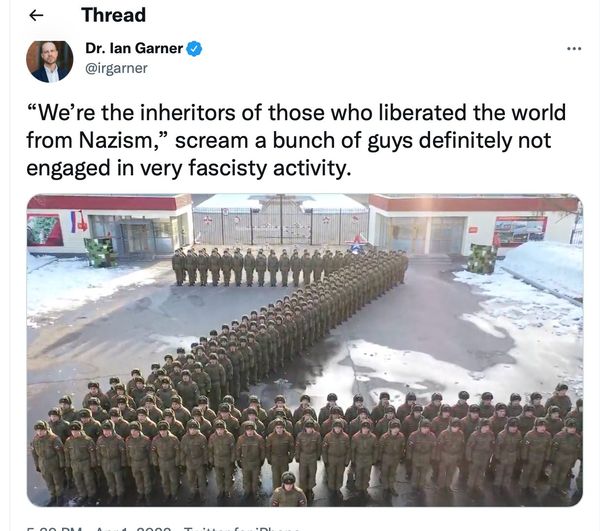Open Dr. Ian Garner's profile avatar
This screenshot has width=600, height=531.
[50, 60]
